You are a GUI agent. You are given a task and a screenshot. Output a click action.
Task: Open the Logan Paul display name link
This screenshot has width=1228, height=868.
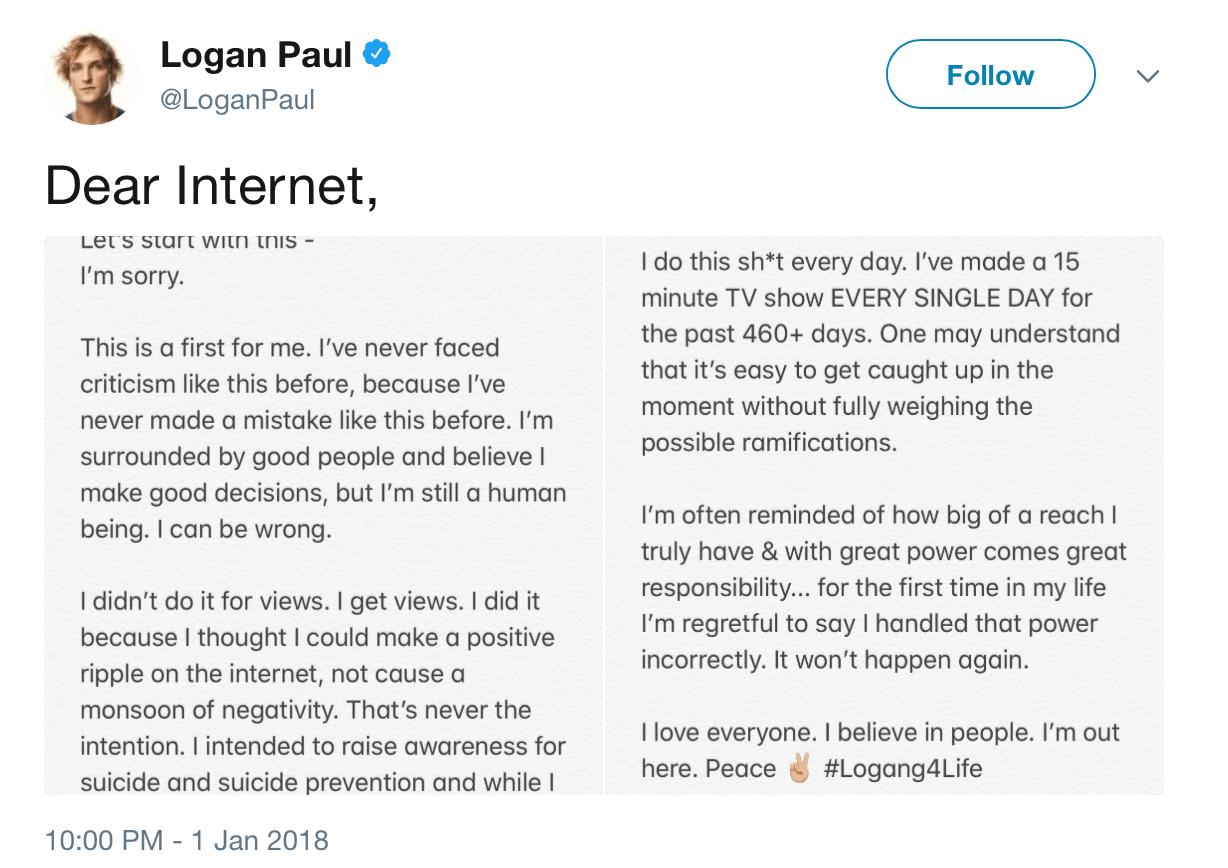click(x=256, y=56)
